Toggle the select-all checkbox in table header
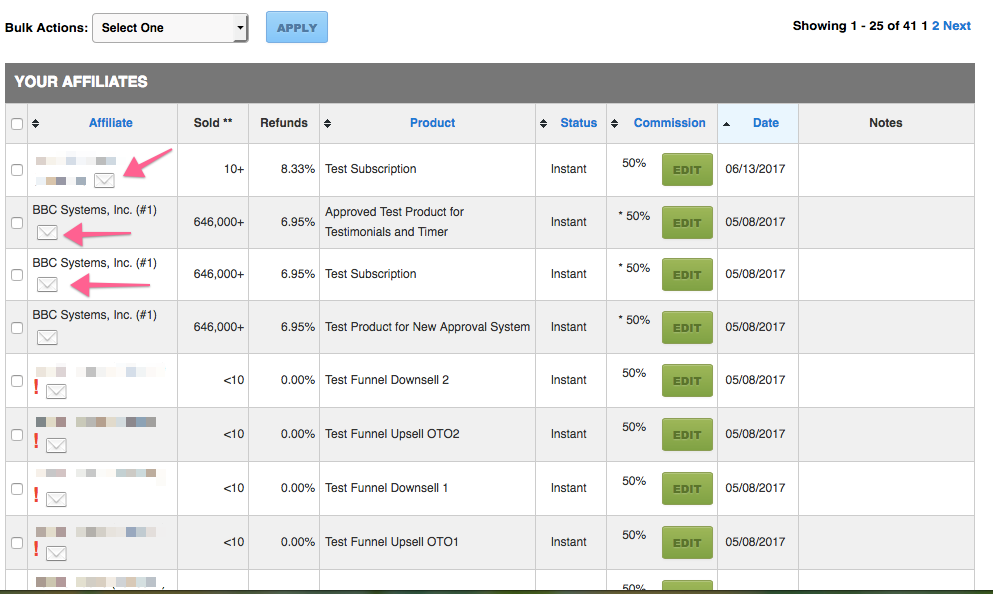The width and height of the screenshot is (993, 594). tap(16, 124)
